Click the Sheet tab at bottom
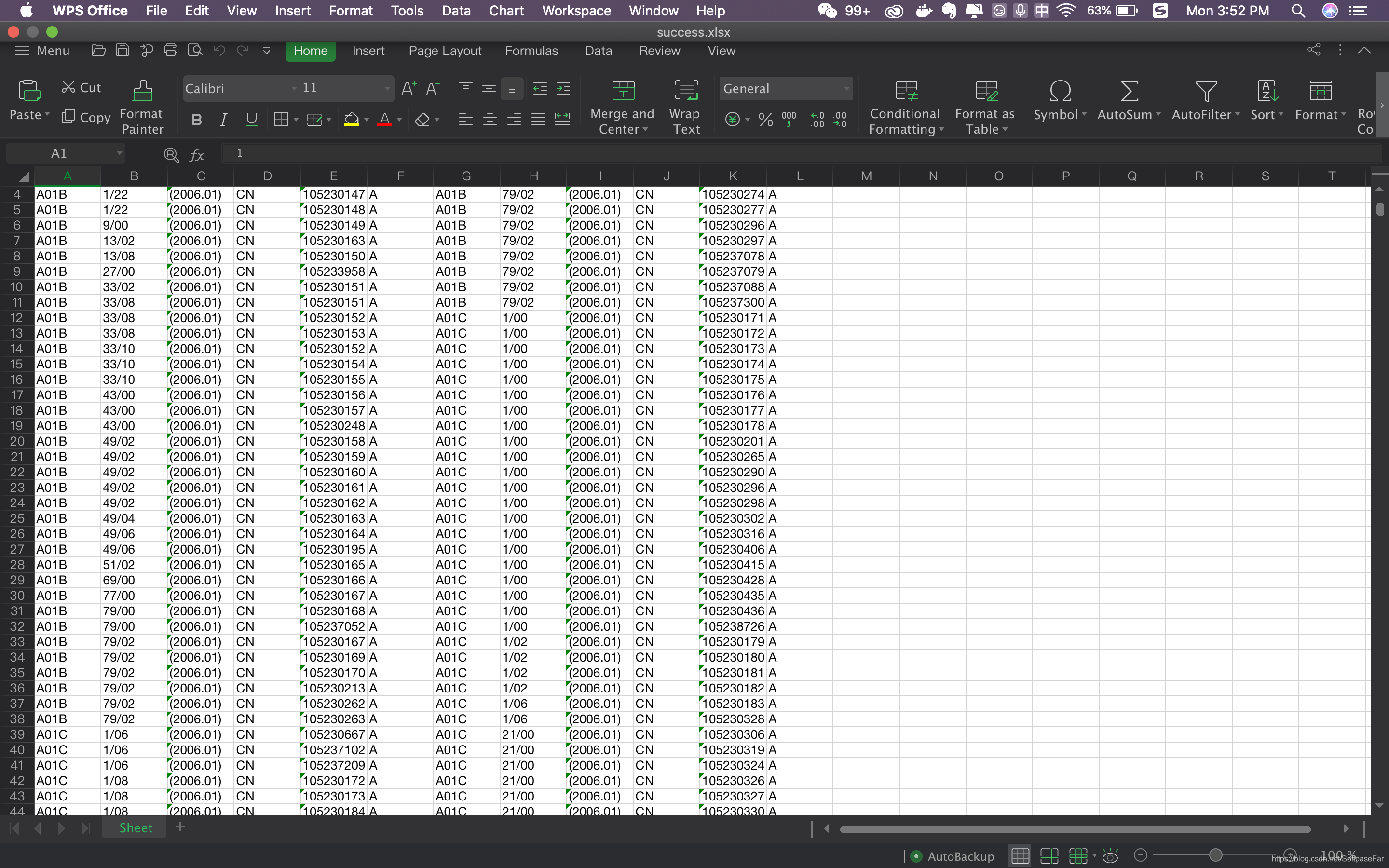 pos(138,827)
